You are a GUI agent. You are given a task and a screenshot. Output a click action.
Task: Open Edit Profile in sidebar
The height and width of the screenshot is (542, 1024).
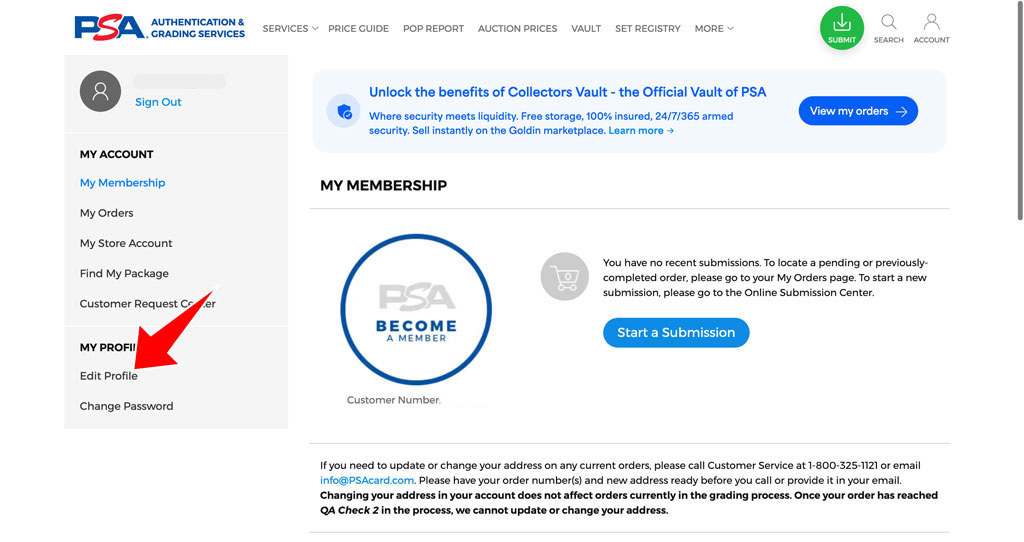(x=108, y=376)
